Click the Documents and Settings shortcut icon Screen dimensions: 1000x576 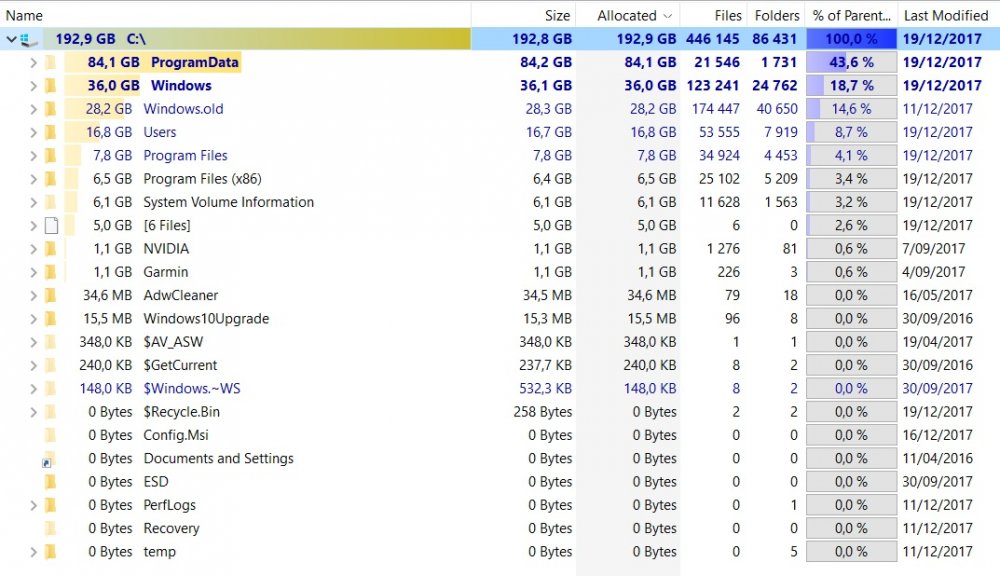48,460
